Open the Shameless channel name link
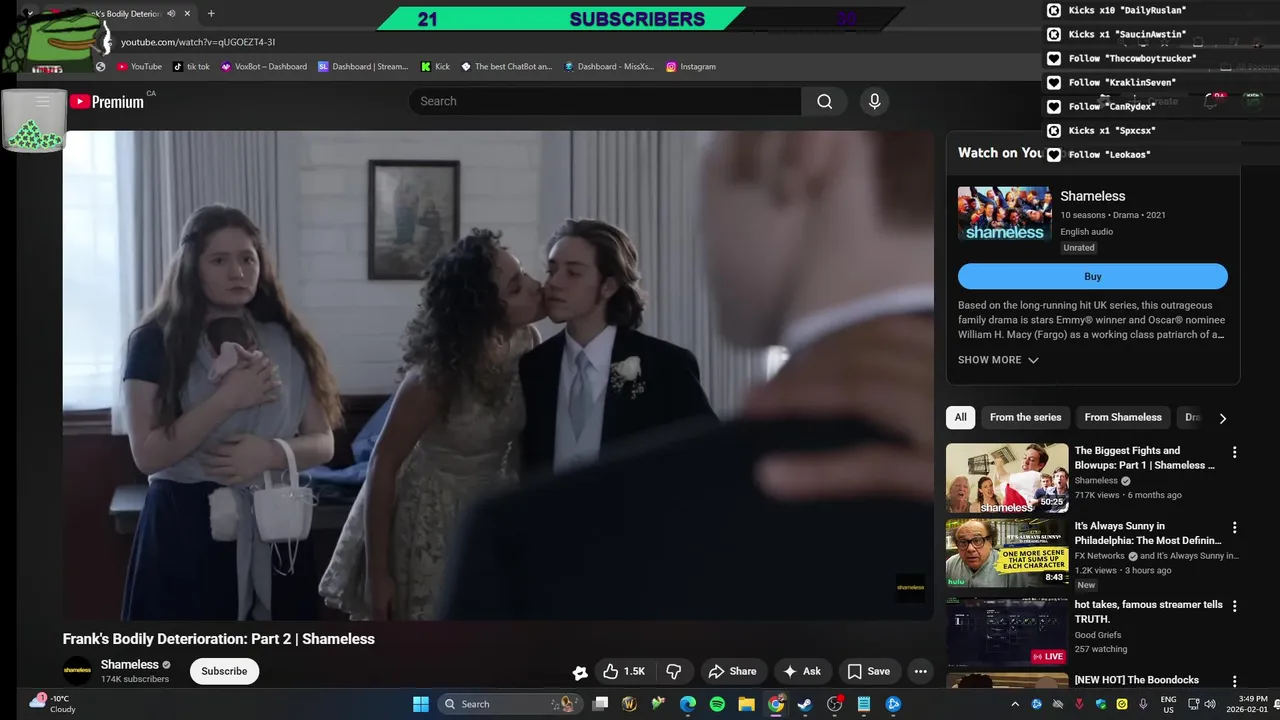This screenshot has height=720, width=1280. coord(129,664)
